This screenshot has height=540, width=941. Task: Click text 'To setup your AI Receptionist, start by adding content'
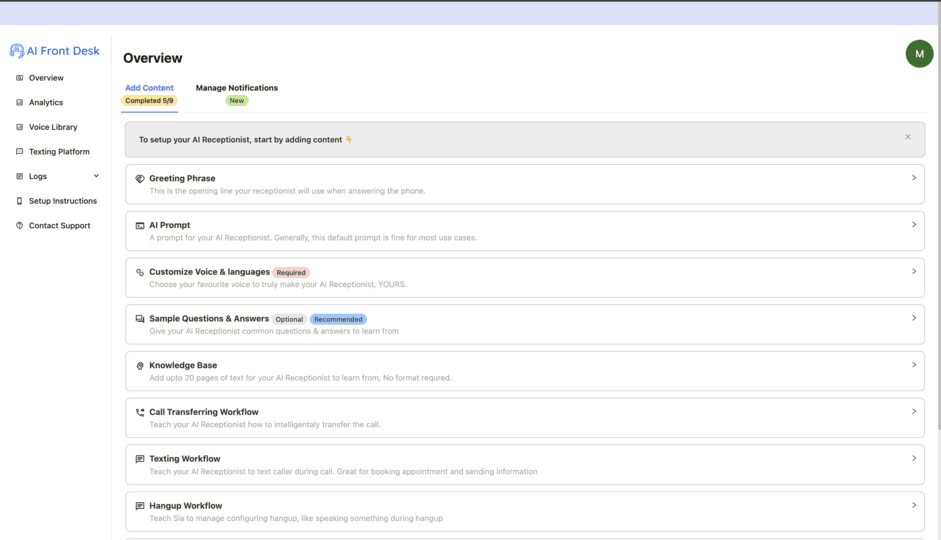[241, 140]
